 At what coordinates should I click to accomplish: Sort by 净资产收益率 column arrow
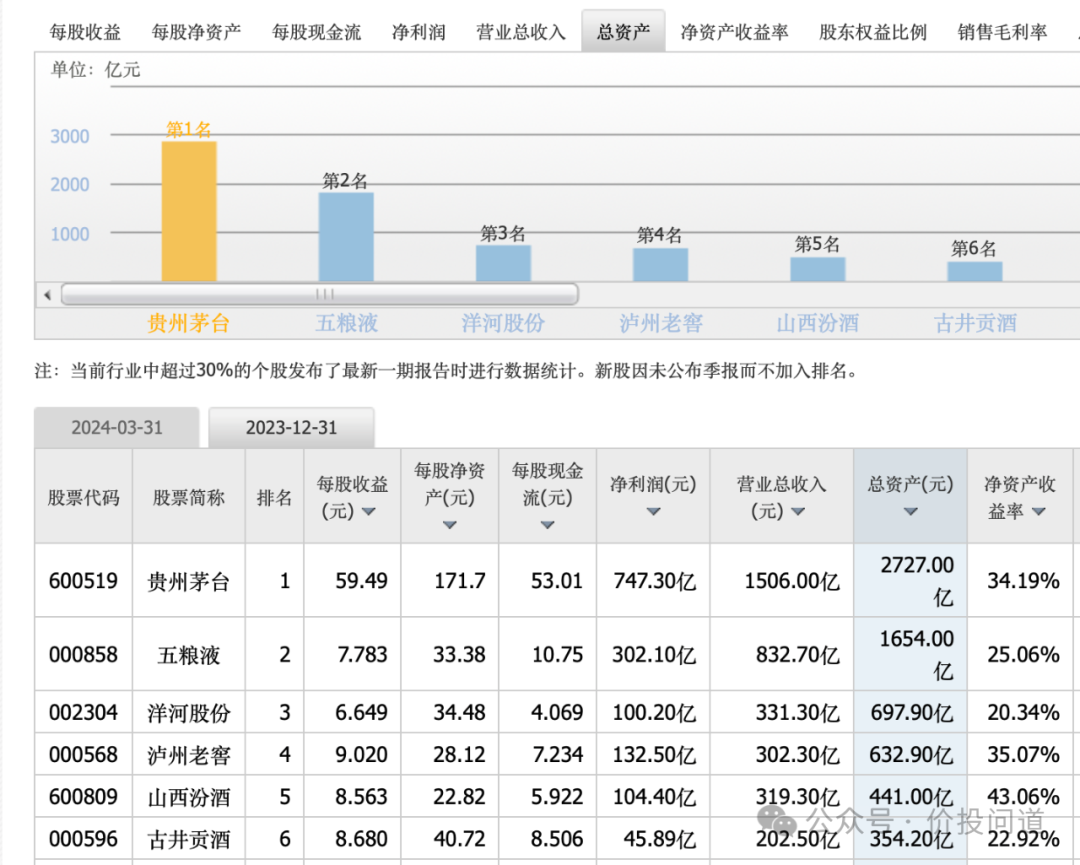coord(1039,512)
